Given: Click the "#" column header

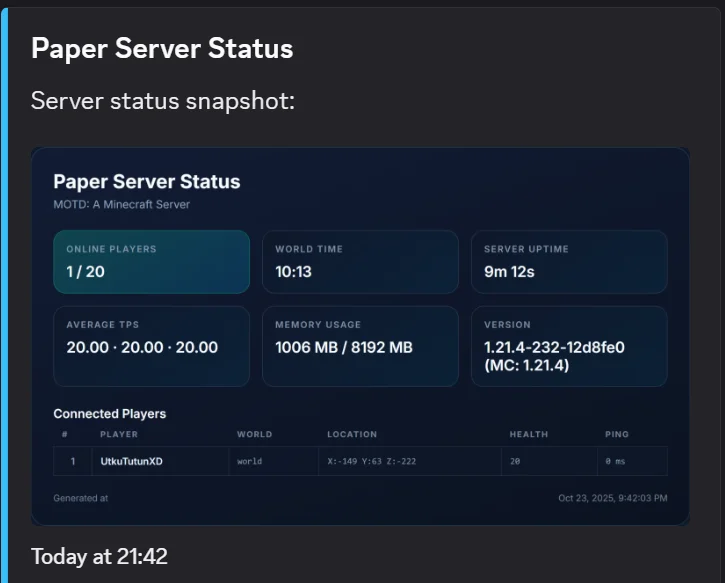Looking at the screenshot, I should (x=65, y=434).
